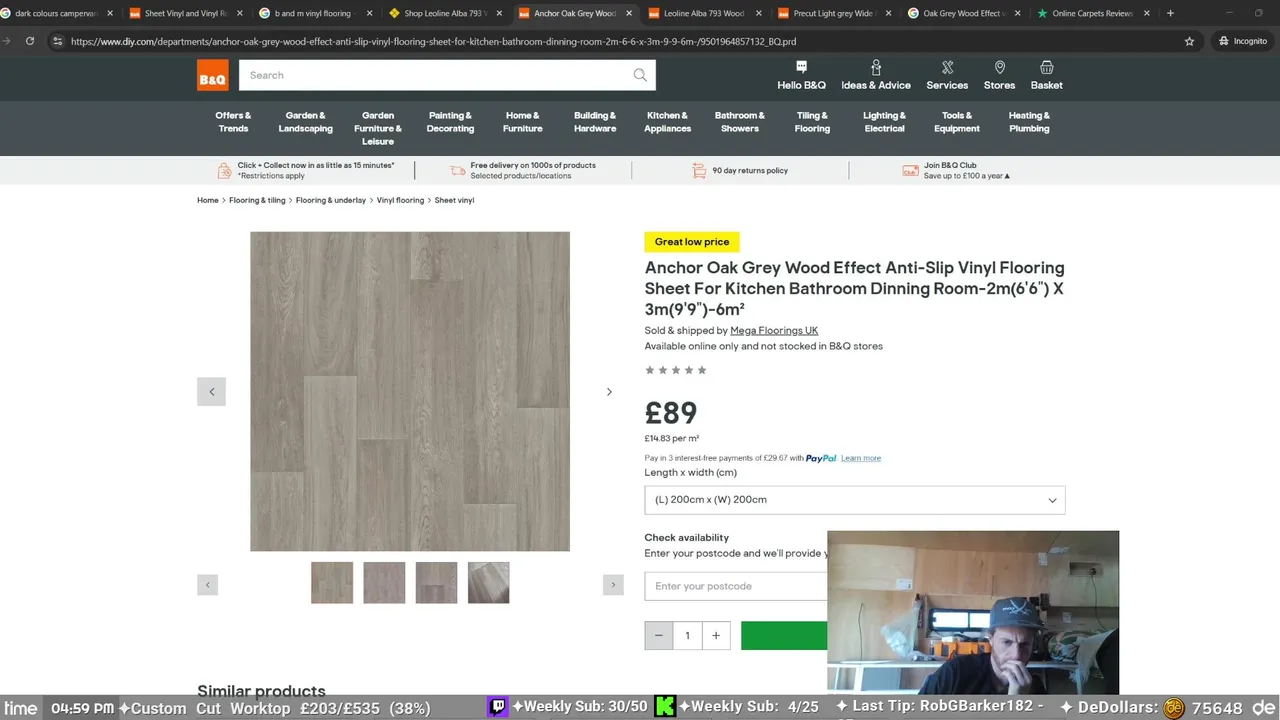Click the free delivery truck icon
Screen dimensions: 1280x720
(x=457, y=171)
